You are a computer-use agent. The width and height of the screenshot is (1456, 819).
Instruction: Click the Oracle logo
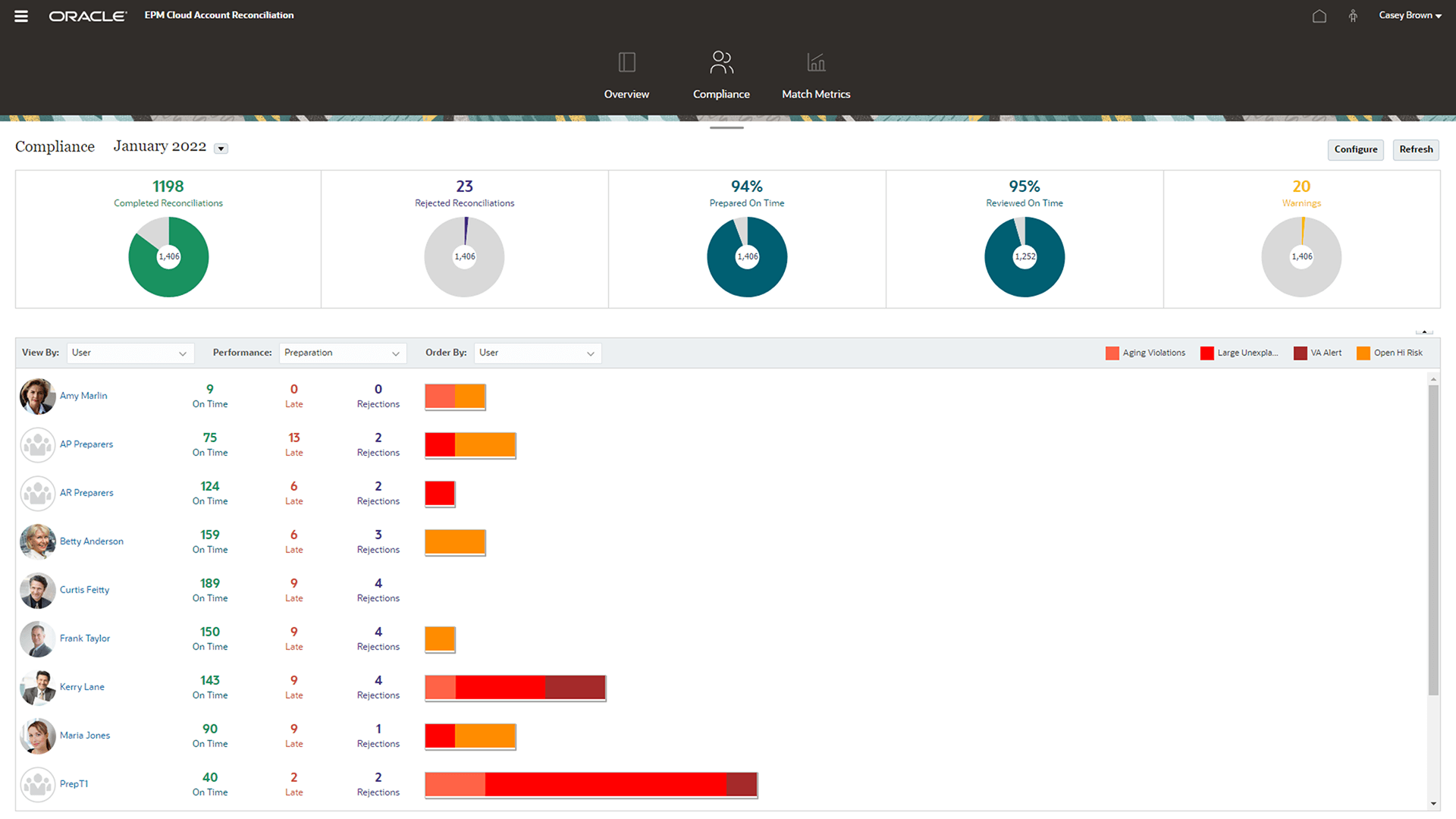point(87,15)
